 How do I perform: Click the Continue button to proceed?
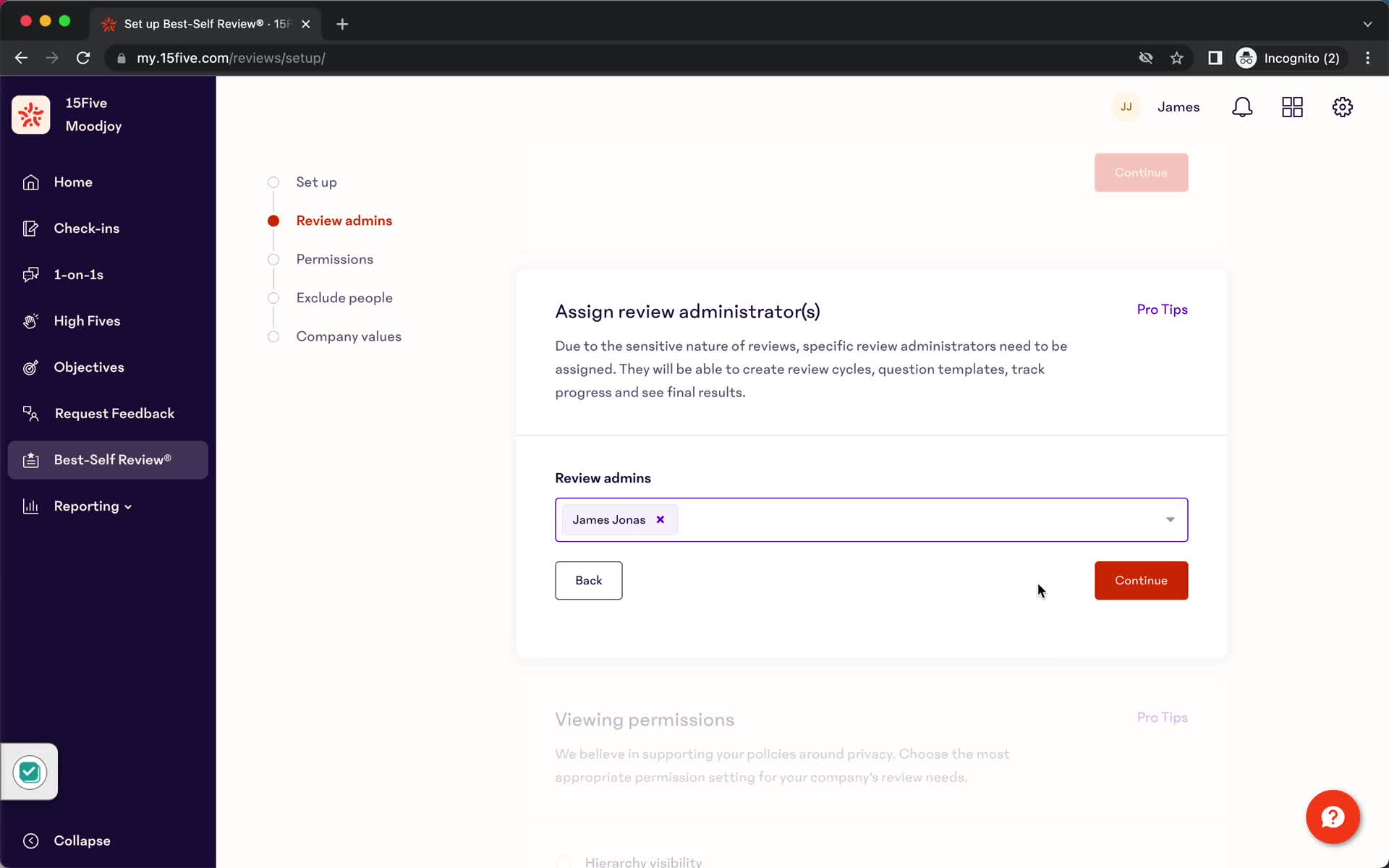[x=1141, y=580]
